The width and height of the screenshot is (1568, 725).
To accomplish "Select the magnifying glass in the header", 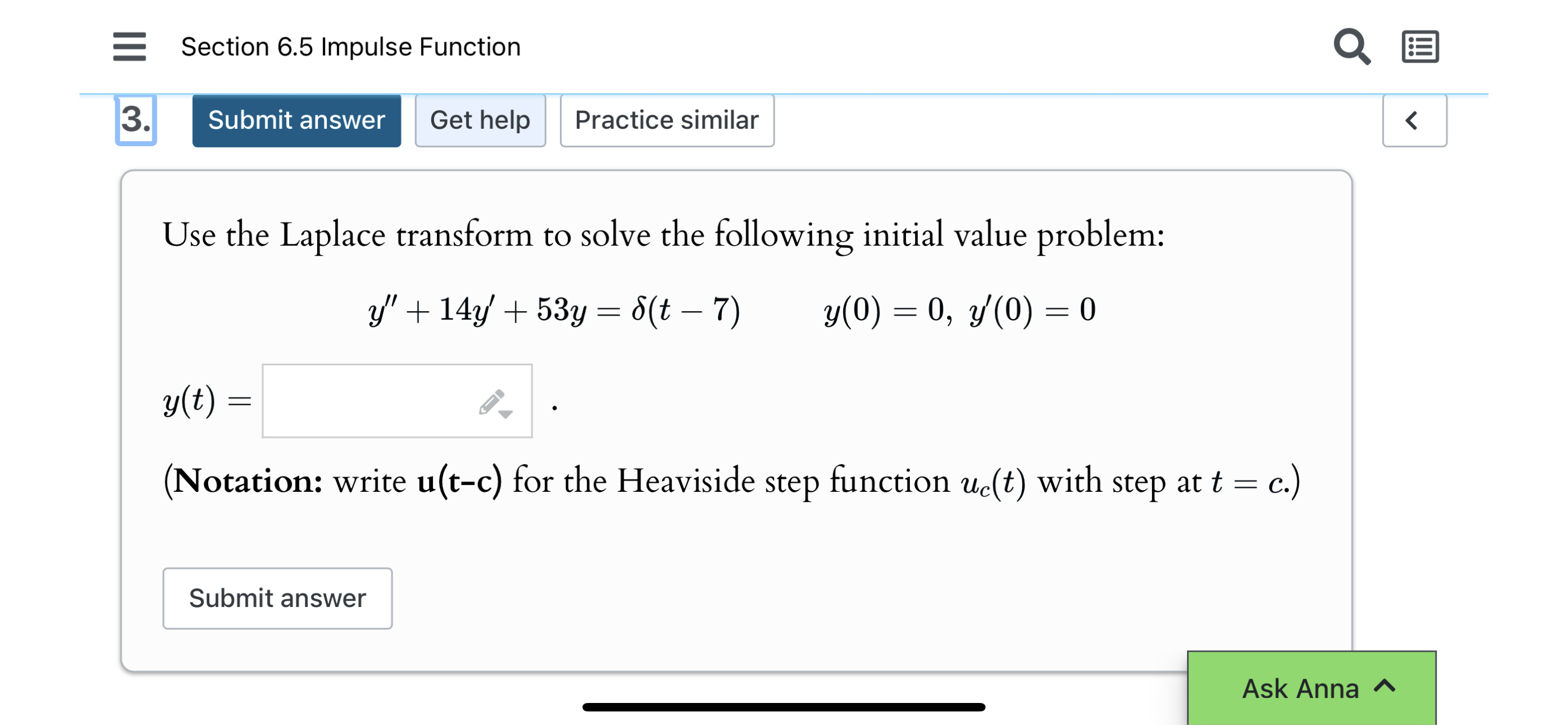I will [x=1351, y=46].
